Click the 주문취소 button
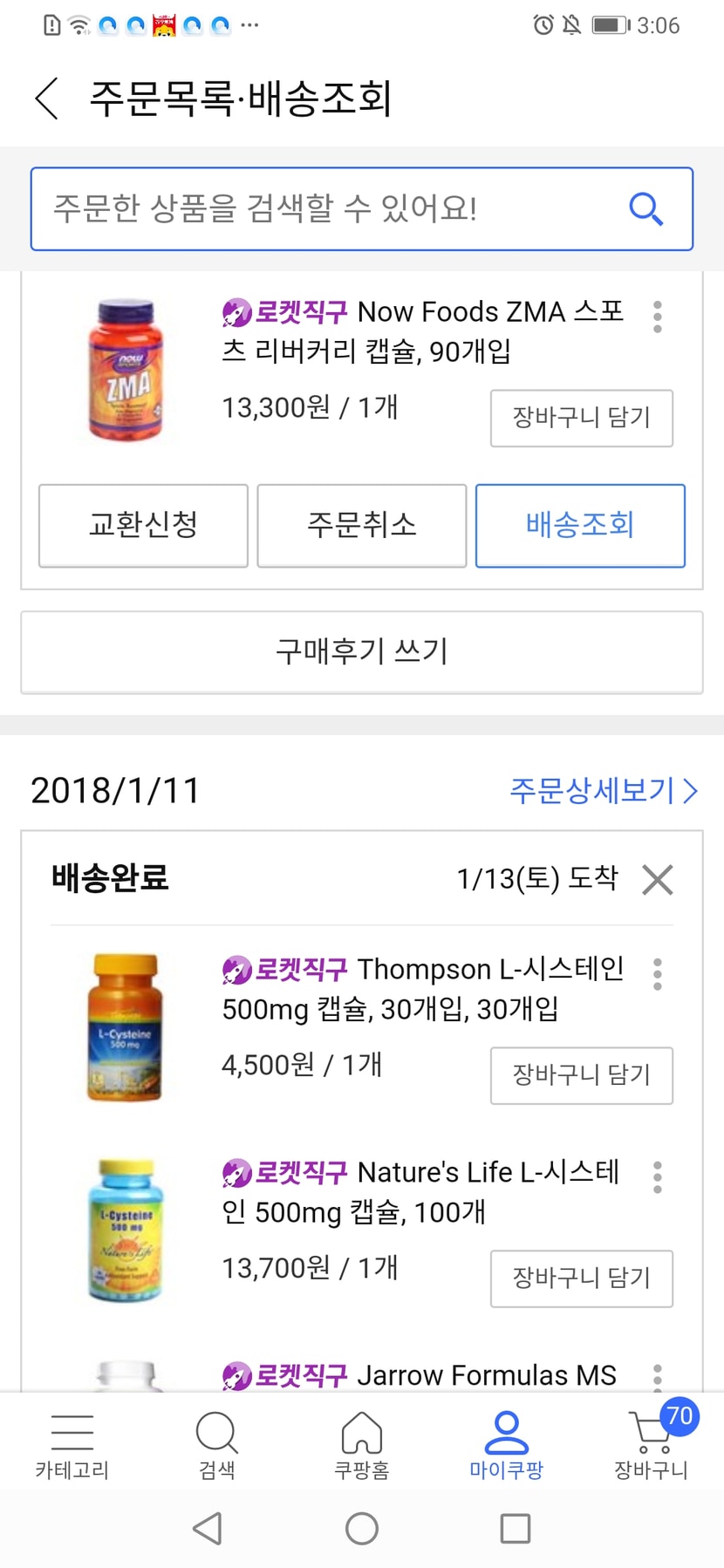 coord(362,525)
